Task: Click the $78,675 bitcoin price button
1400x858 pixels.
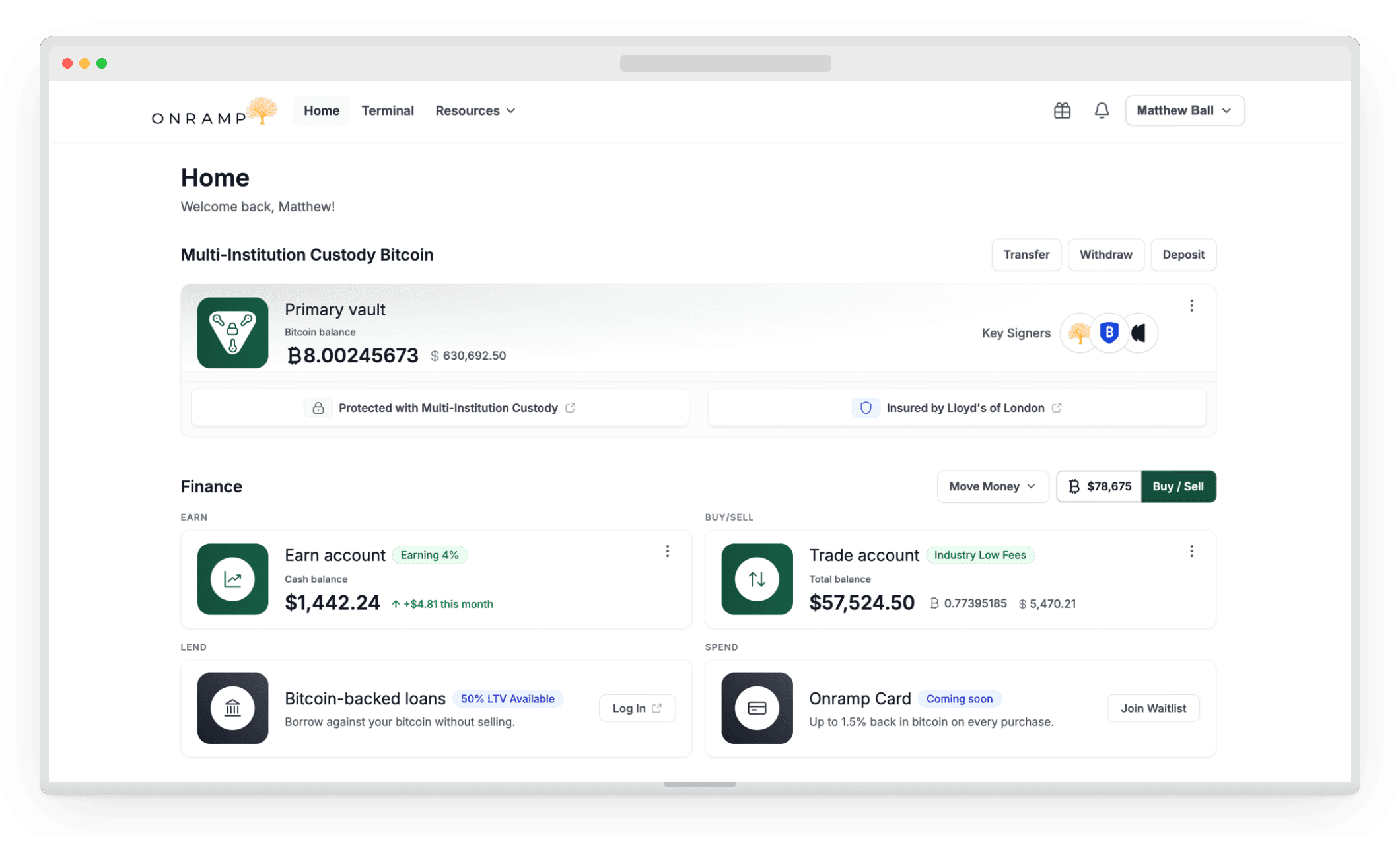Action: pyautogui.click(x=1099, y=486)
